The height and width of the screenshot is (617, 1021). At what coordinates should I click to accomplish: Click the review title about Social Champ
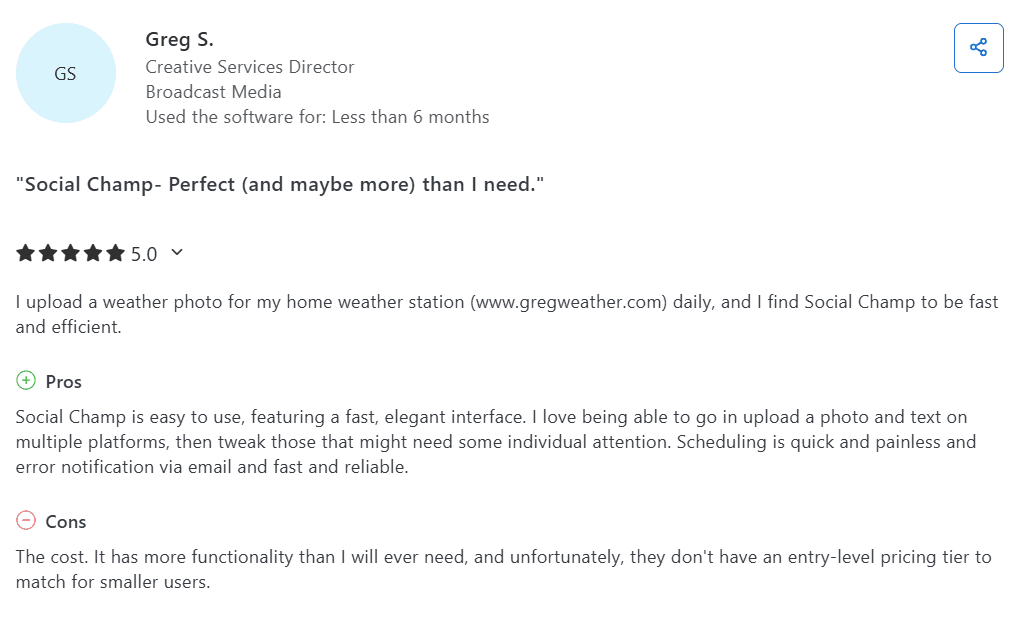(x=280, y=185)
